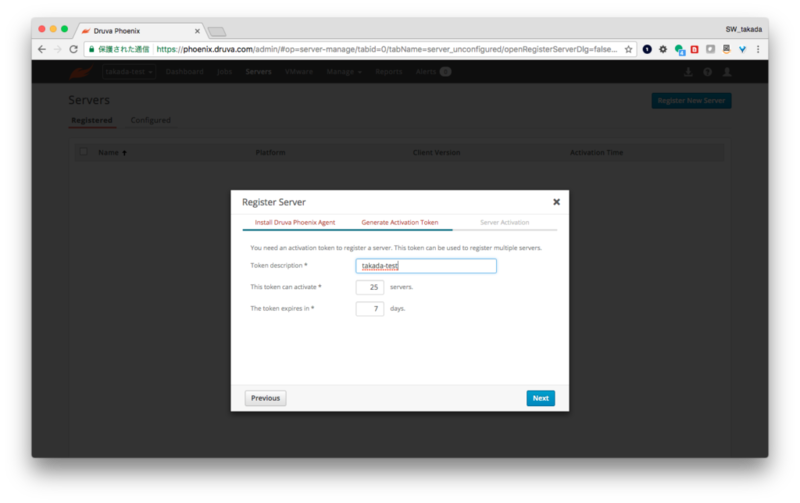Close the Register Server dialog

557,202
